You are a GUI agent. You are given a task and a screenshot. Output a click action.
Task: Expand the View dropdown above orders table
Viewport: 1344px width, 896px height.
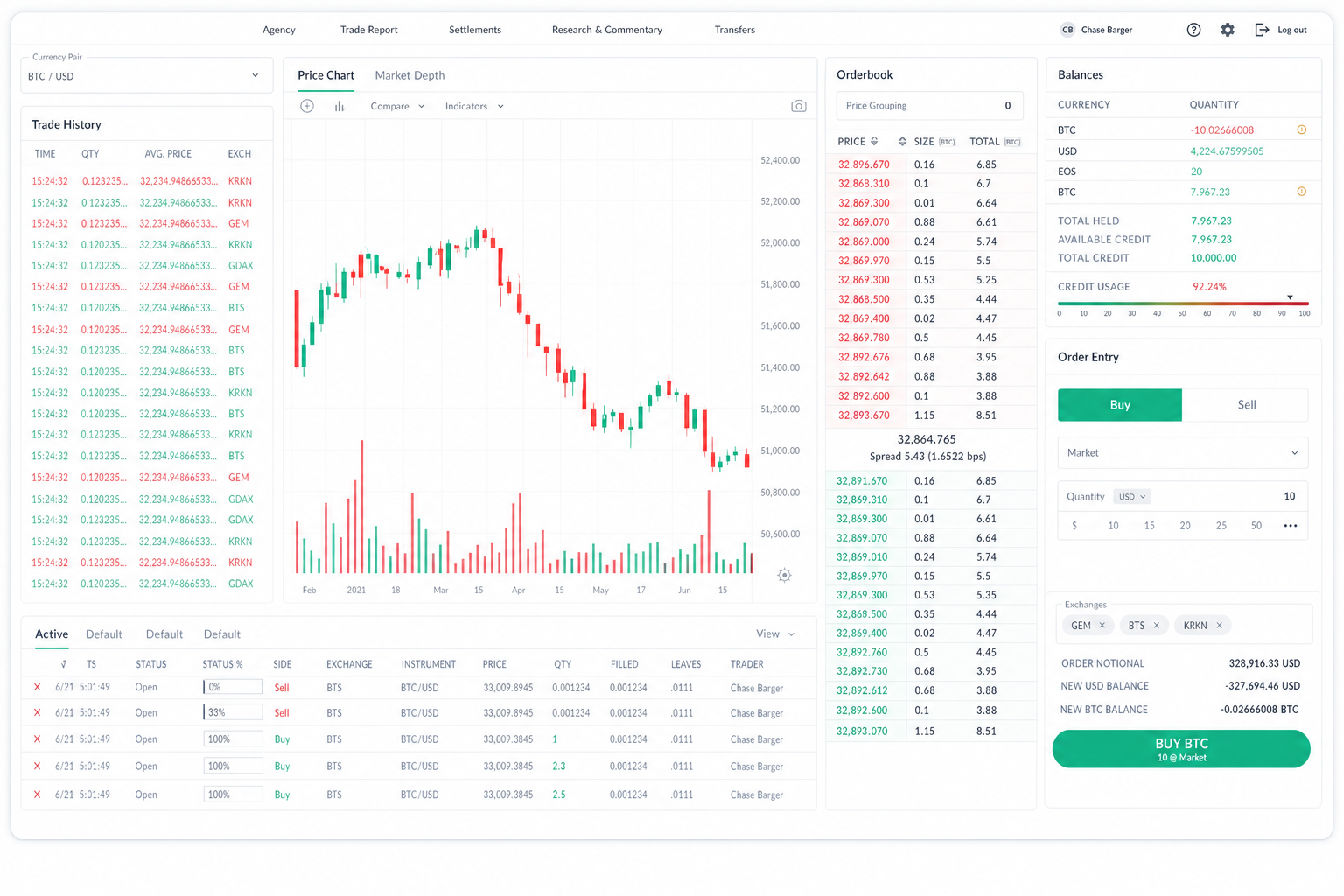(x=775, y=634)
